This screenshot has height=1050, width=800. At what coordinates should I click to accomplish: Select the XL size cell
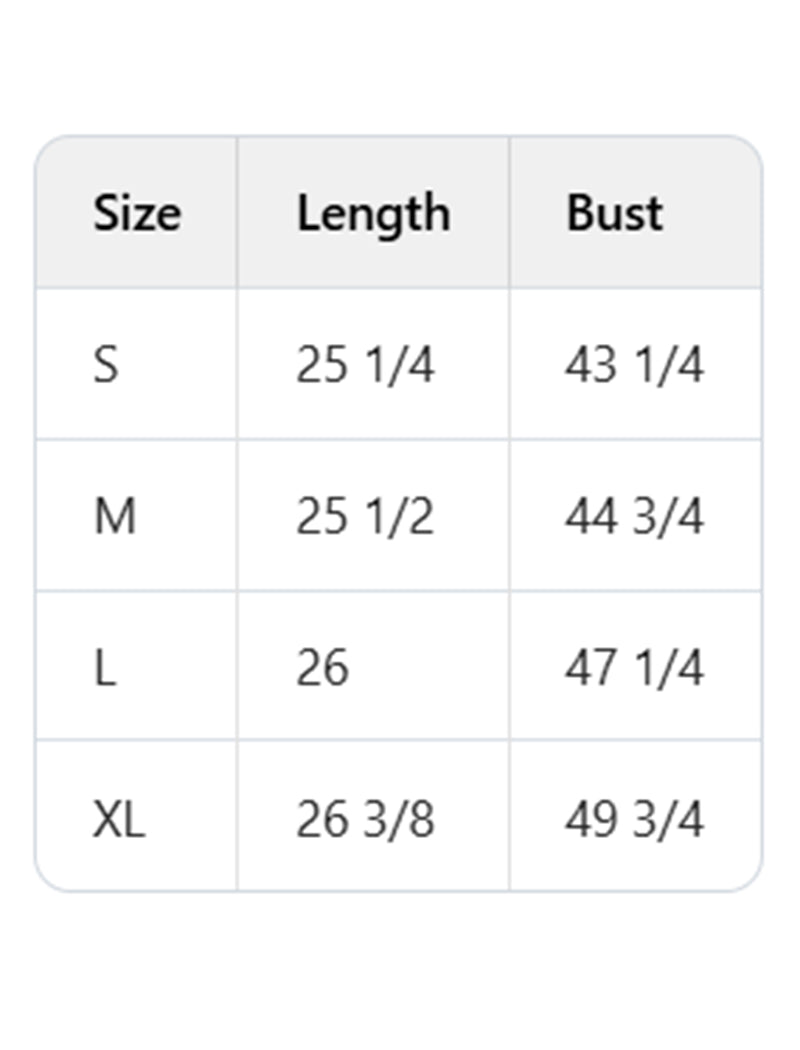pyautogui.click(x=119, y=820)
